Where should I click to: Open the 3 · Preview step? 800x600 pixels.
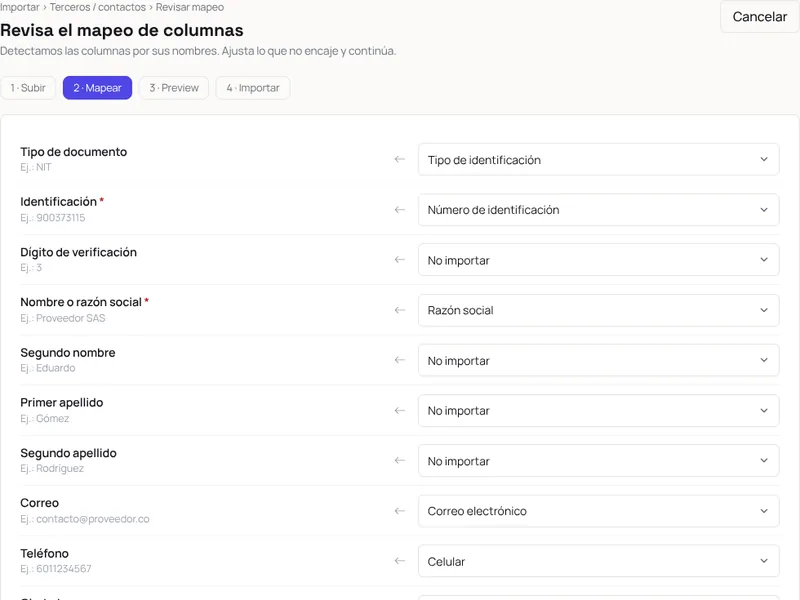pyautogui.click(x=174, y=88)
